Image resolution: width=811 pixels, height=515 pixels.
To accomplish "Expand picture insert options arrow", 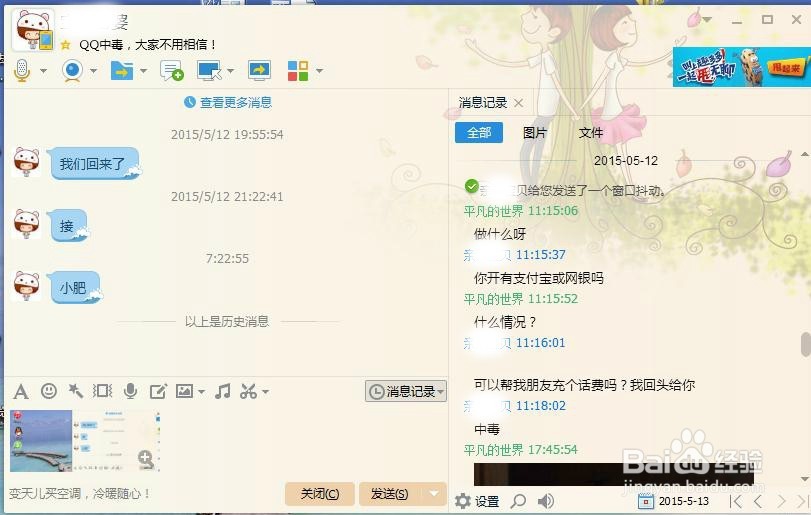I will [201, 392].
